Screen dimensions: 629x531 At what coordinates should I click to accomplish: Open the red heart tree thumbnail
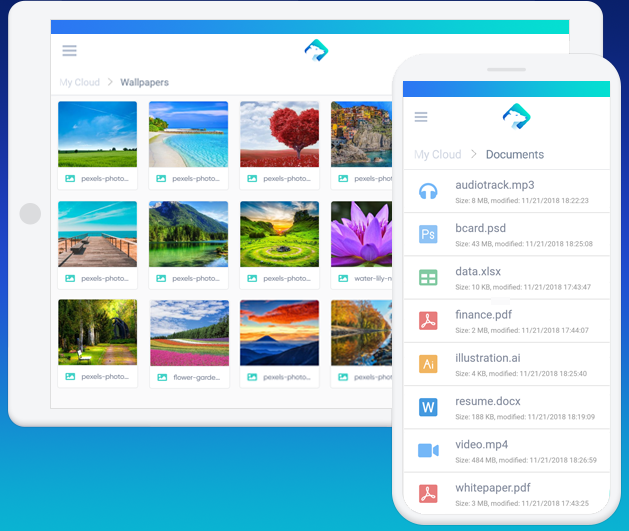click(280, 134)
